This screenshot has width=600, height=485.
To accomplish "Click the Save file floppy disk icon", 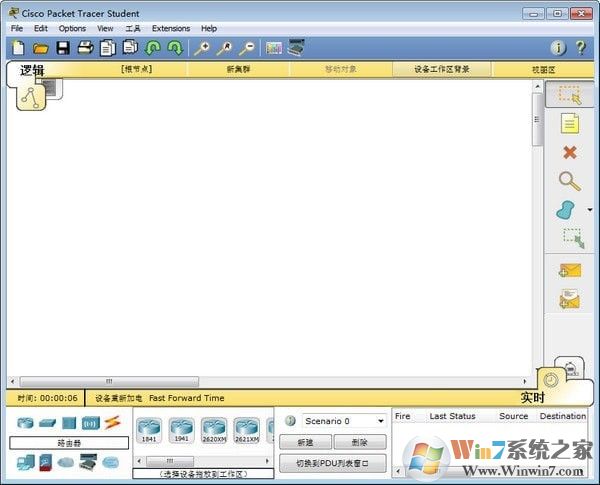I will (63, 48).
